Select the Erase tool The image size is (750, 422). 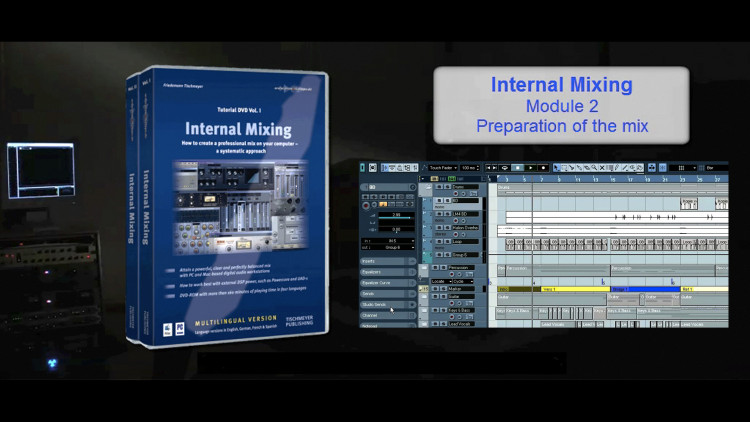(x=587, y=167)
